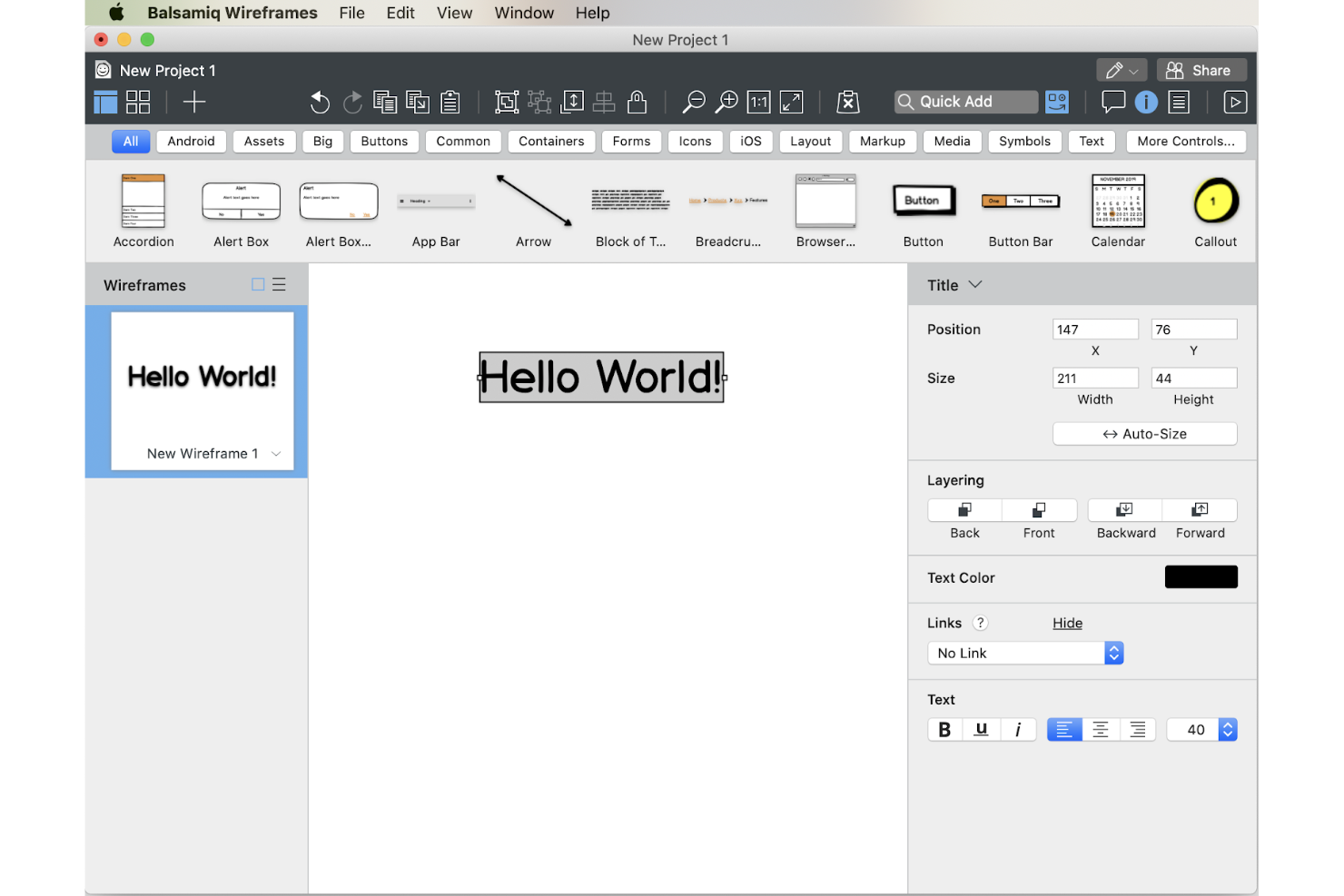Open the comments speech bubble panel
The height and width of the screenshot is (896, 1344).
point(1113,102)
